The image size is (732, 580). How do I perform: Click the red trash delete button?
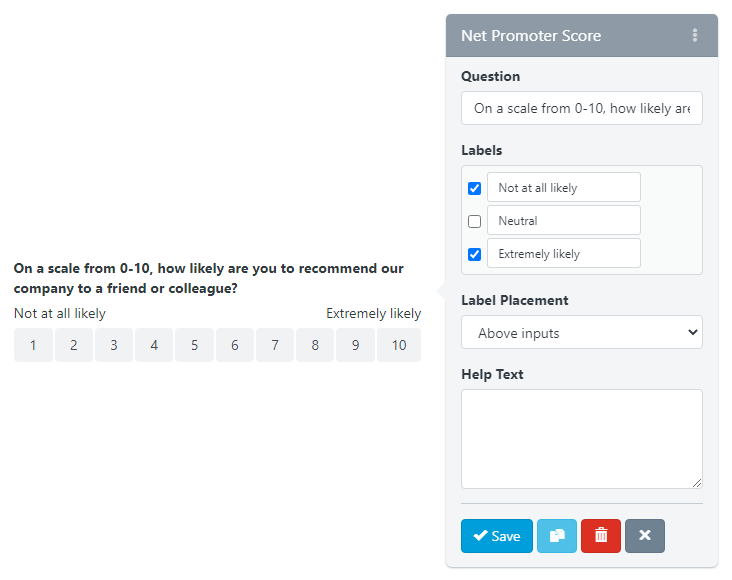pos(601,536)
